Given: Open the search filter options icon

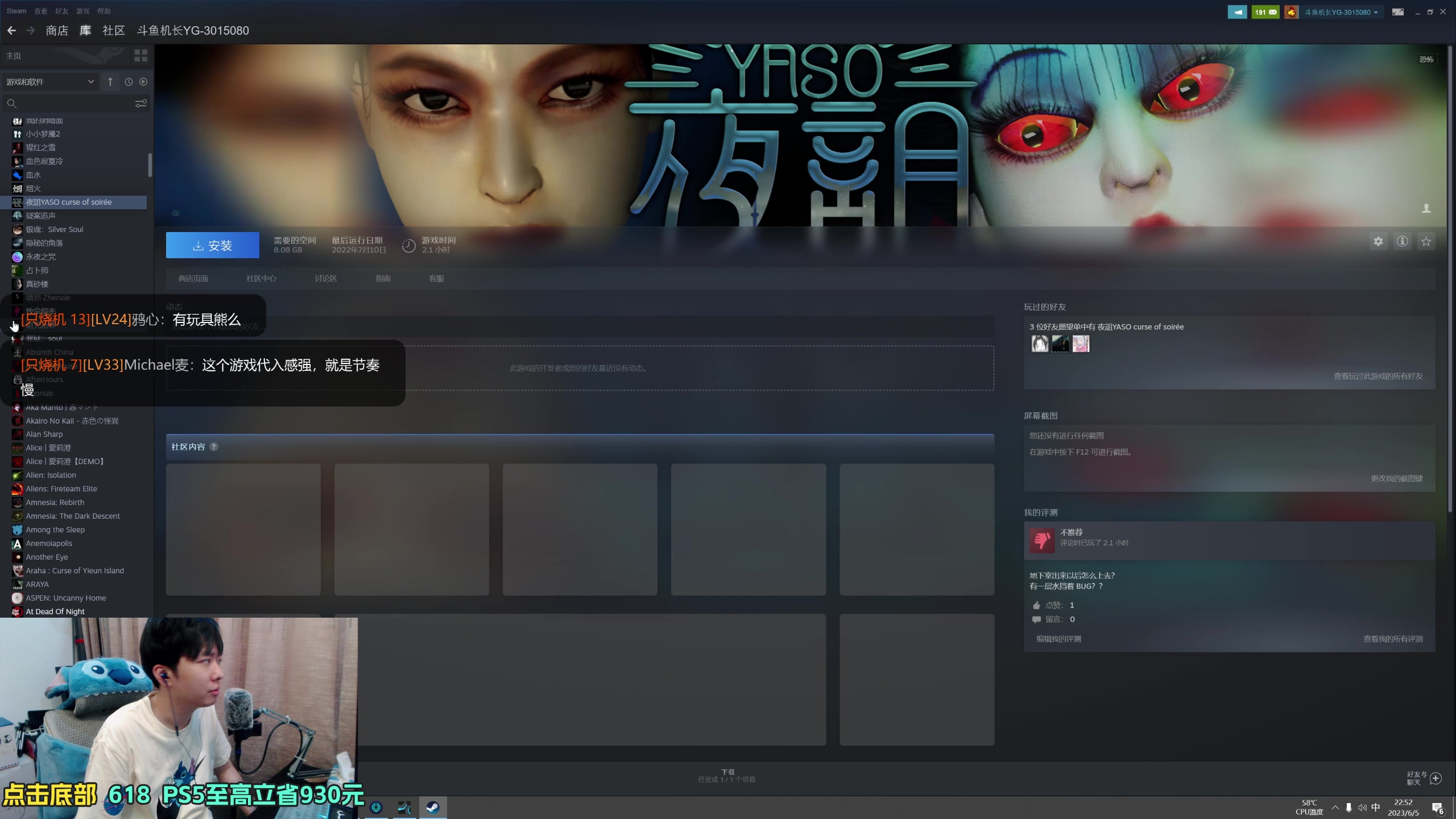Looking at the screenshot, I should tap(140, 104).
